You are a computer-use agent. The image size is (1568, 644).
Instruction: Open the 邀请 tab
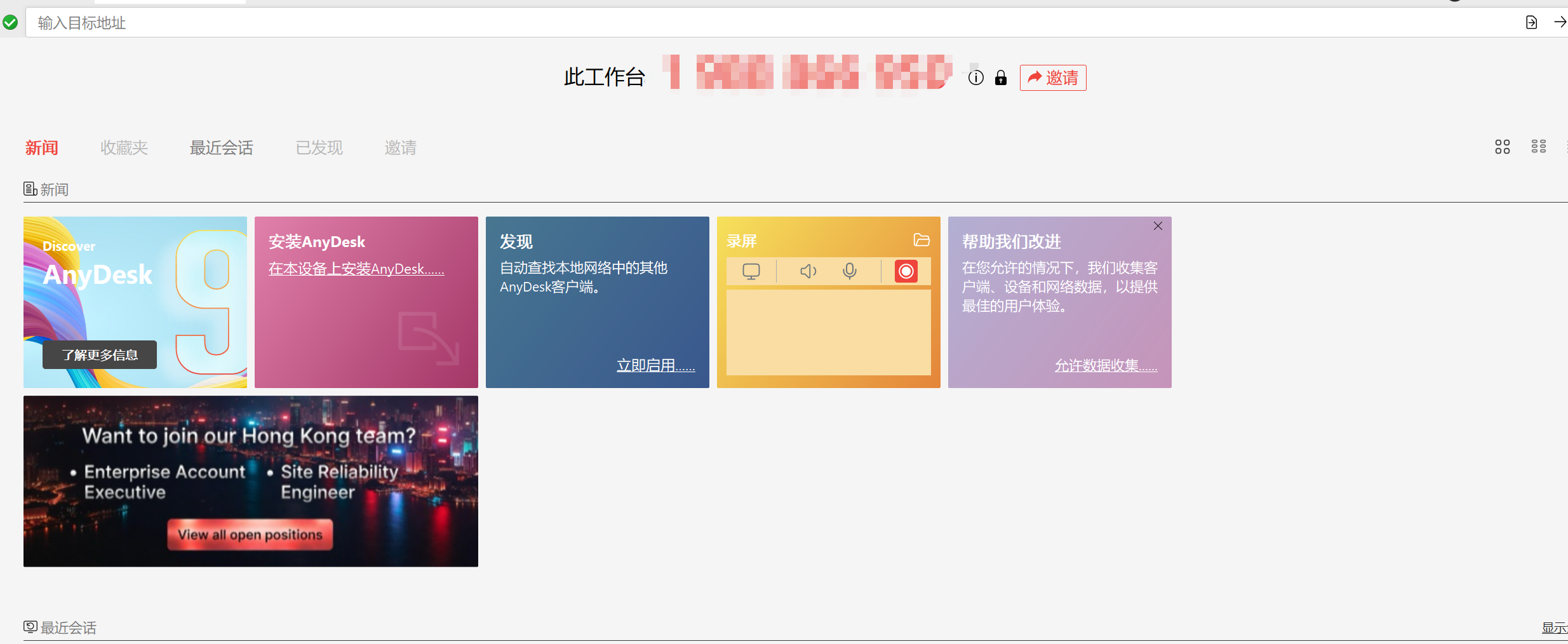pyautogui.click(x=401, y=148)
